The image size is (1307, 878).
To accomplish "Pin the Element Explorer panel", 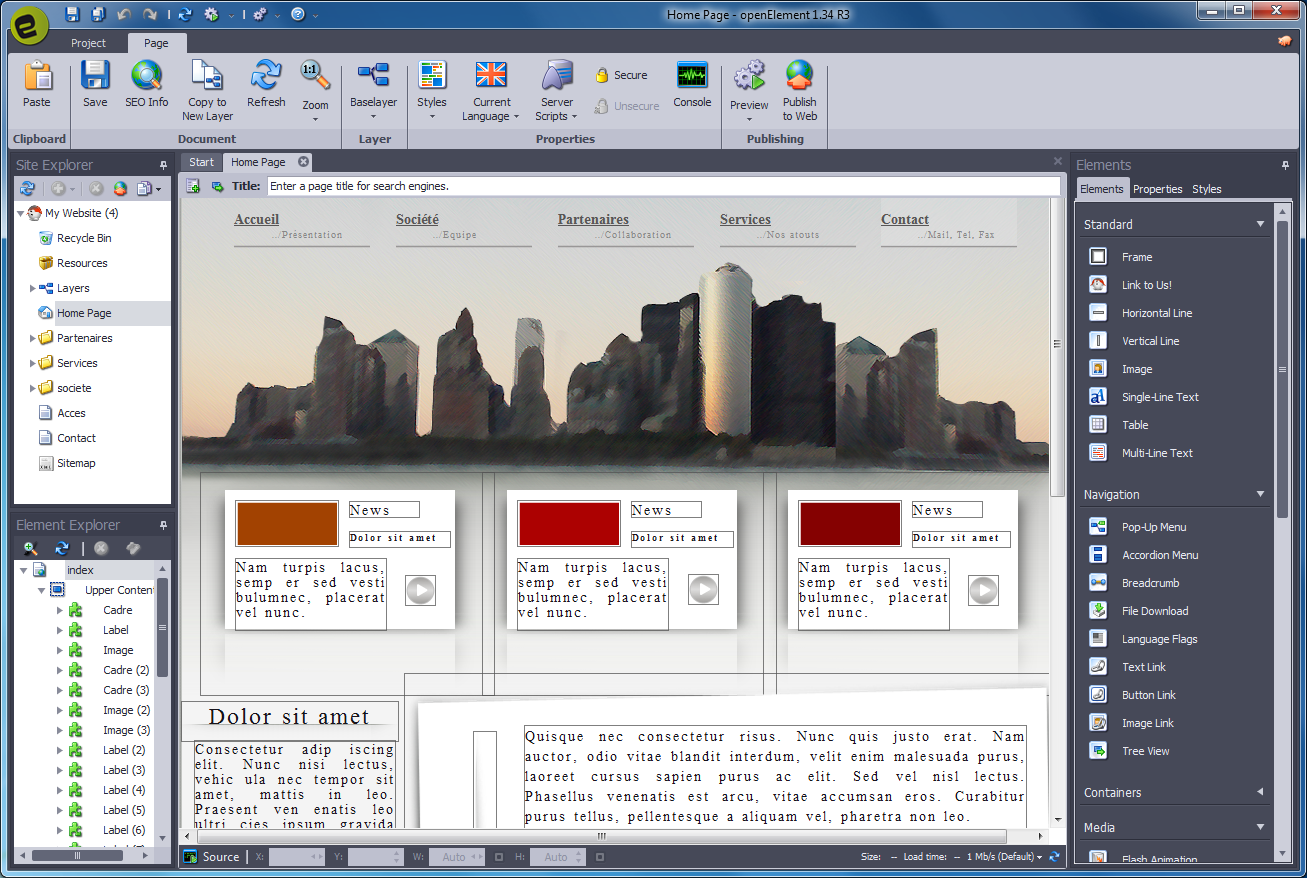I will [x=163, y=525].
